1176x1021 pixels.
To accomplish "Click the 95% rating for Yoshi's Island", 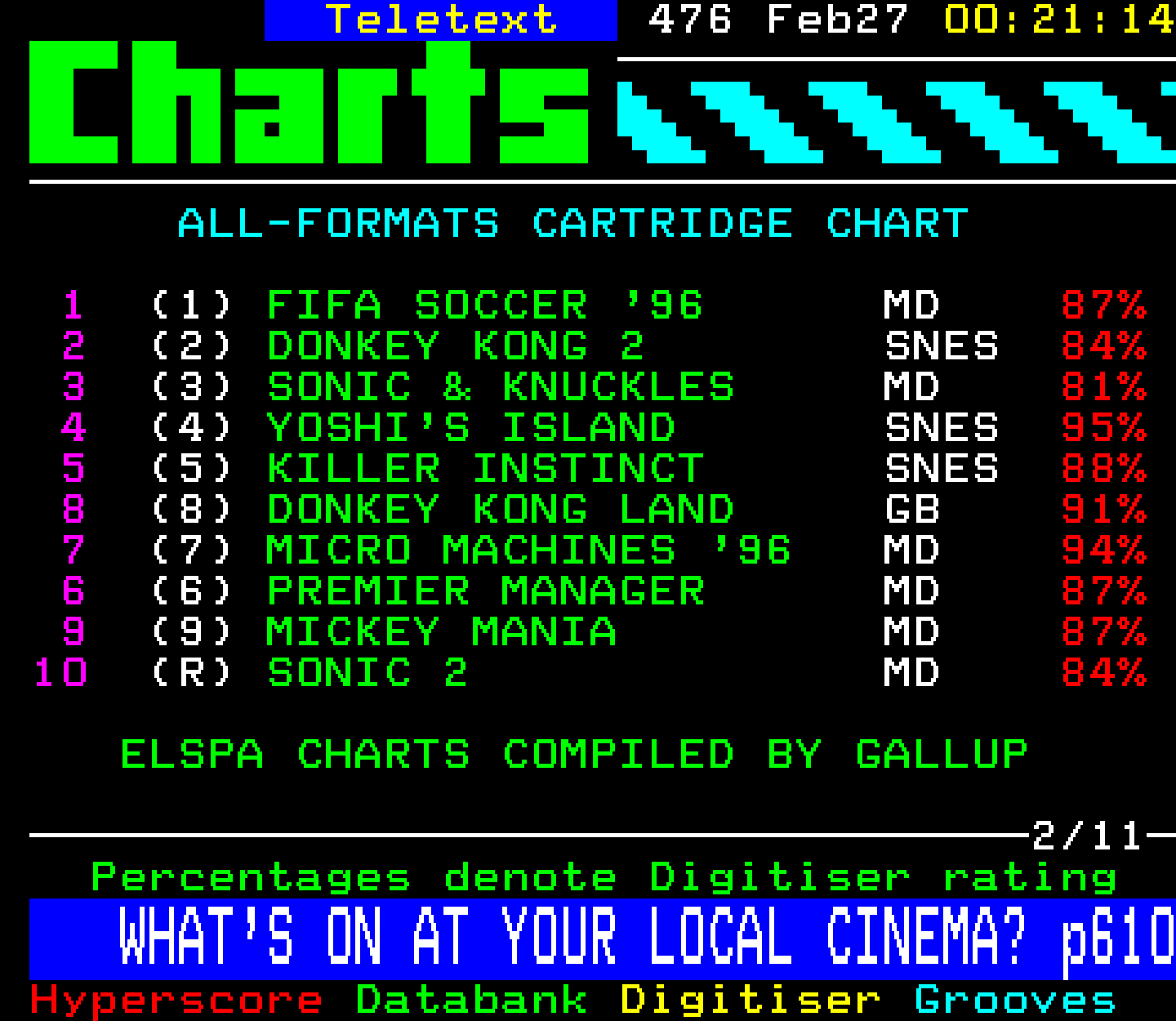I will [x=1104, y=428].
